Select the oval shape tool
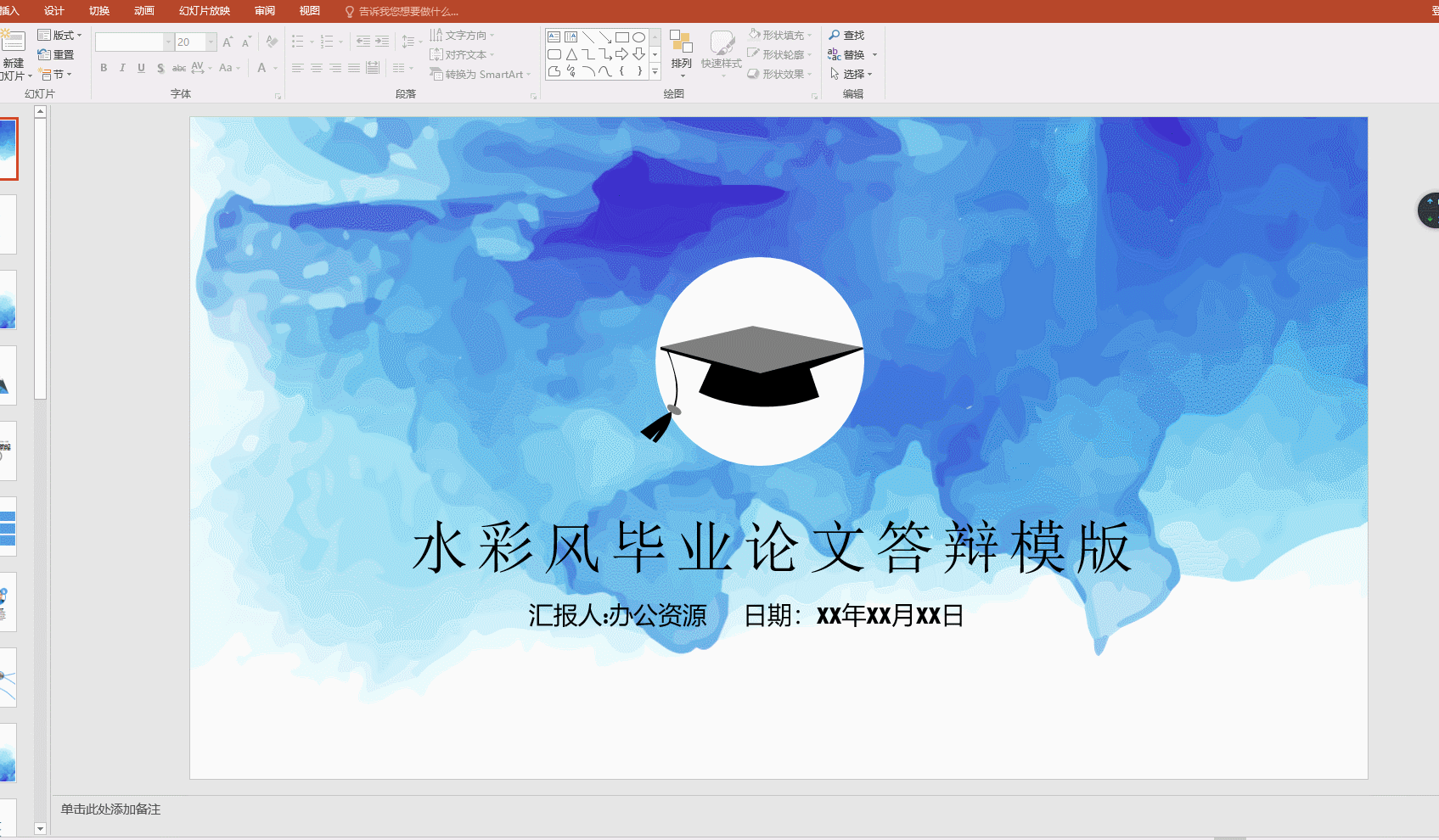 [638, 37]
